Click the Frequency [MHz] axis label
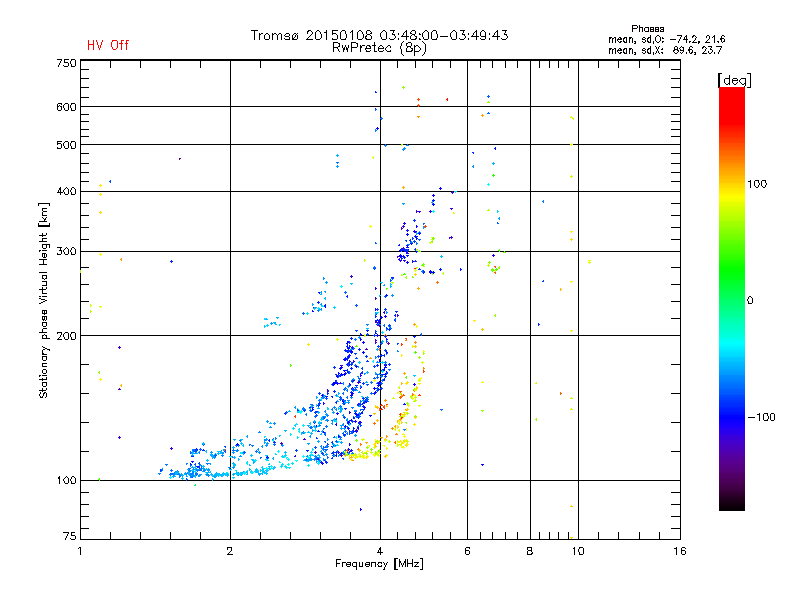Image resolution: width=800 pixels, height=600 pixels. point(379,564)
